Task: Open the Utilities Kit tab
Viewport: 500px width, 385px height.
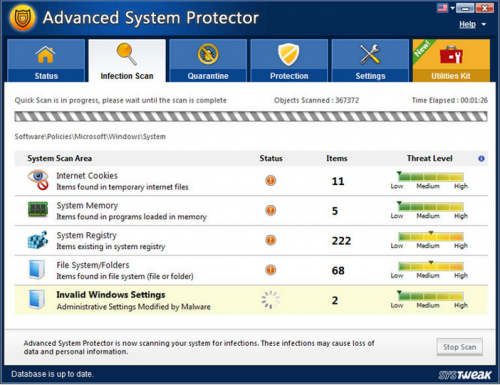Action: point(451,60)
